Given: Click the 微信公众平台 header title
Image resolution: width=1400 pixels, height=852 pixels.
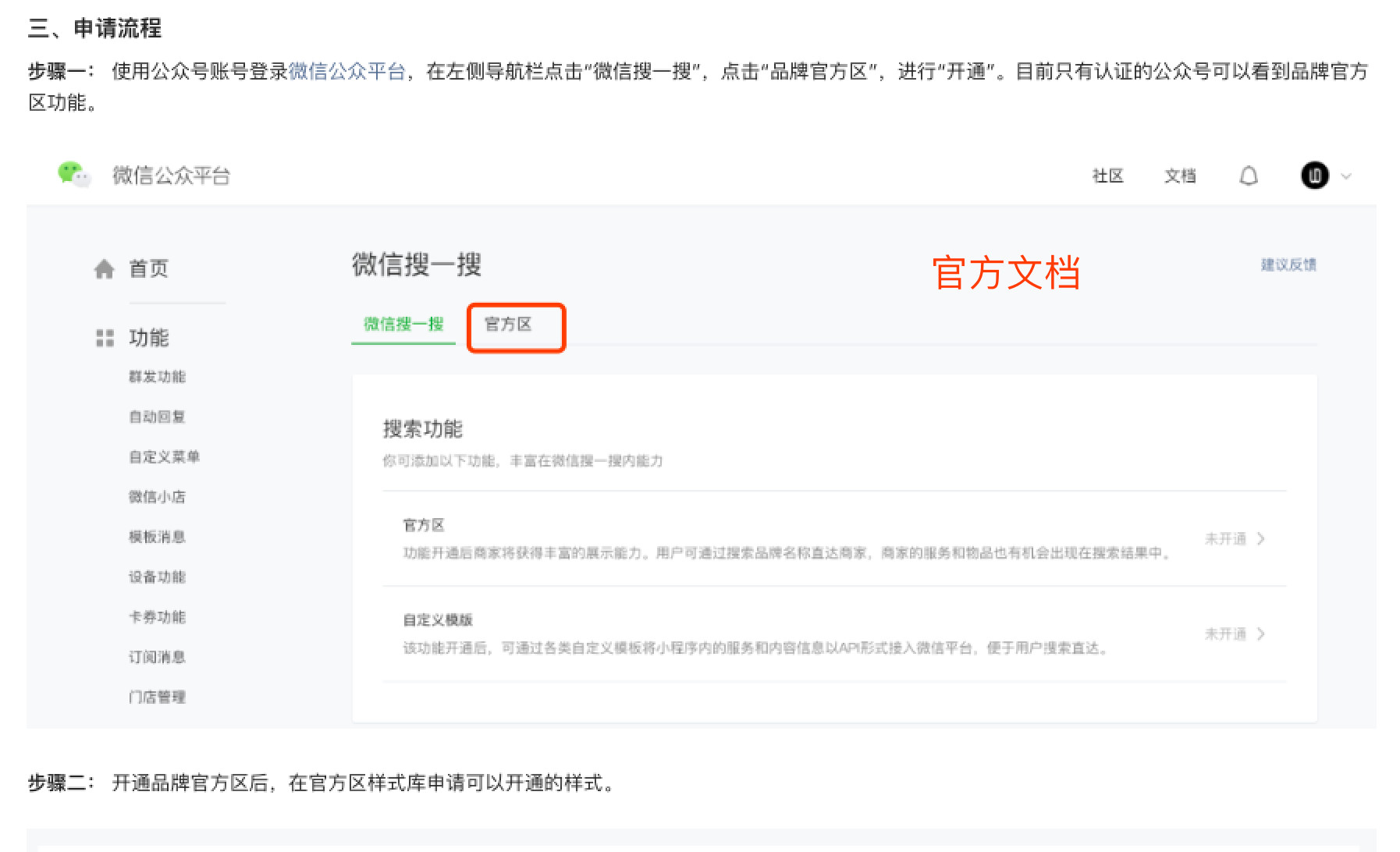Looking at the screenshot, I should click(171, 176).
